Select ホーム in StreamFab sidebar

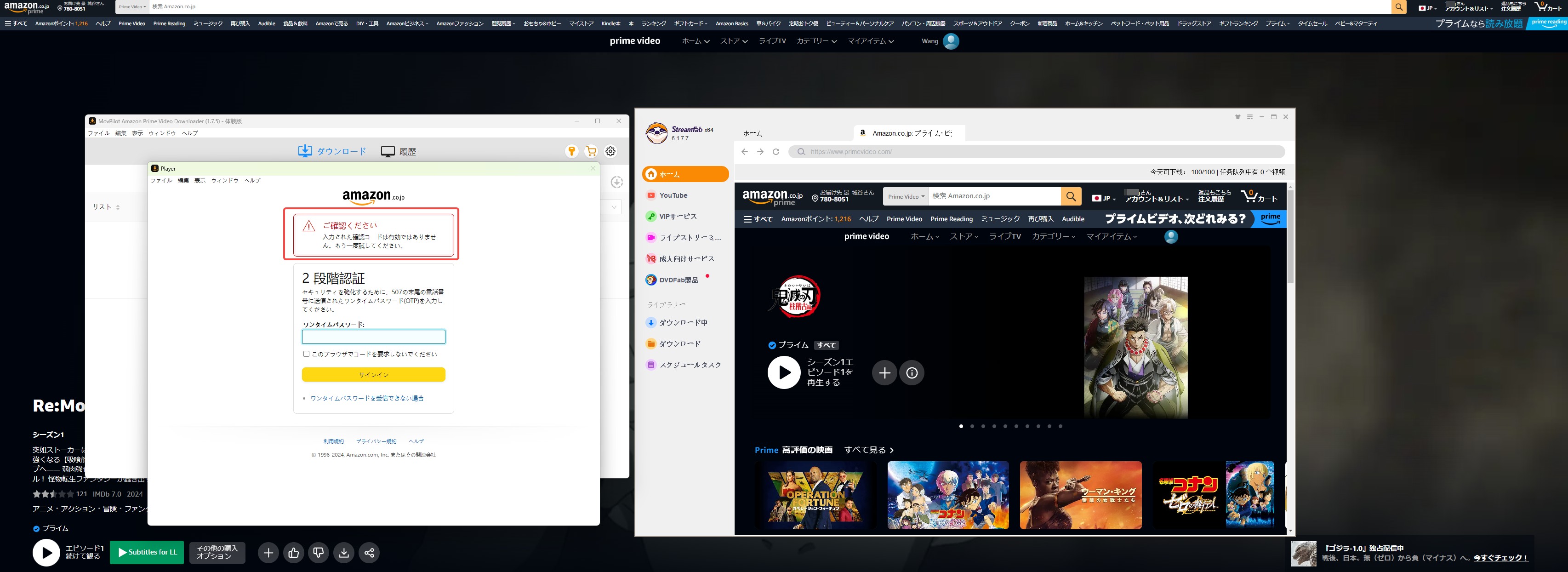click(x=685, y=174)
